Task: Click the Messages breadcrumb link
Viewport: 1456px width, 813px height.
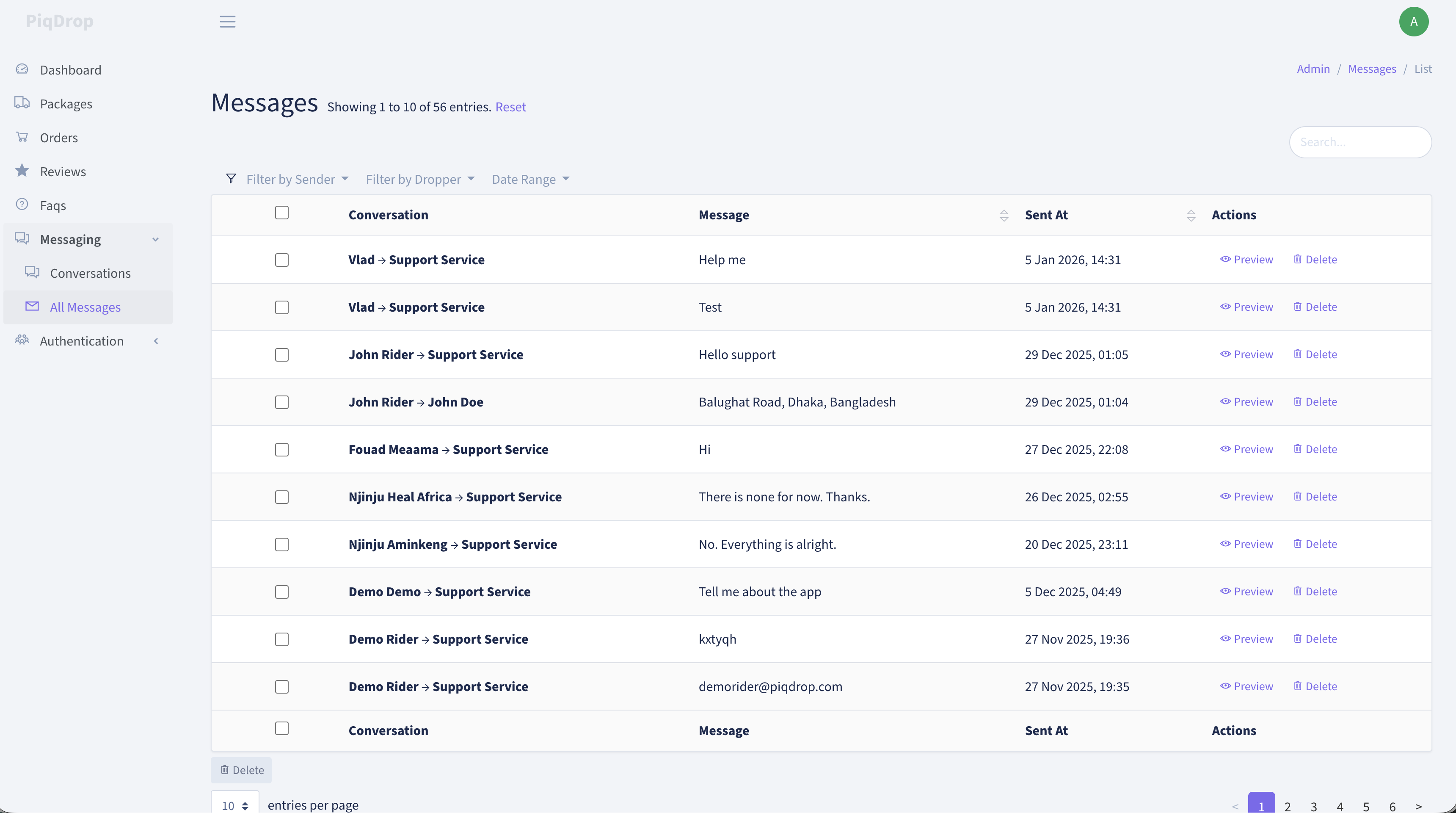Action: 1372,69
